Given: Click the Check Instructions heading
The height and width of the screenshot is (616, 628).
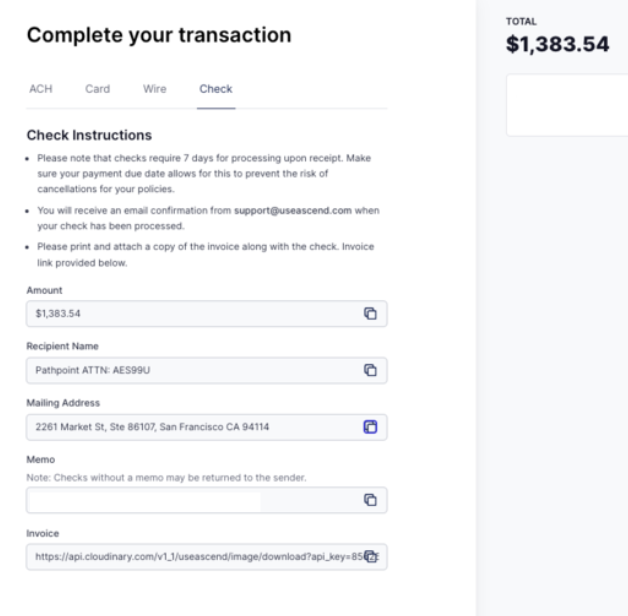Looking at the screenshot, I should coord(87,133).
